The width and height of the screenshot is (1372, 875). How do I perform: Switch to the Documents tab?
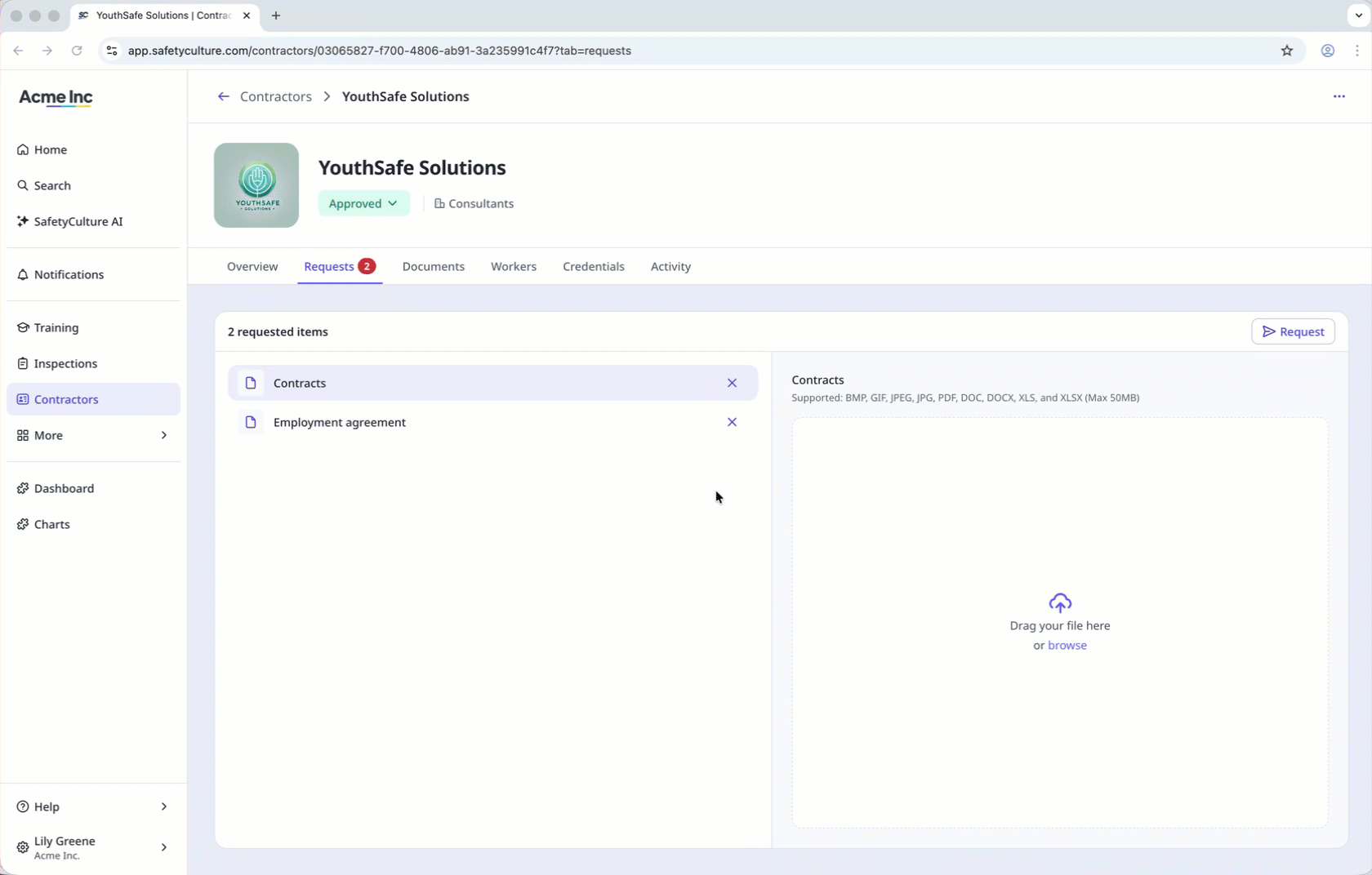point(434,267)
